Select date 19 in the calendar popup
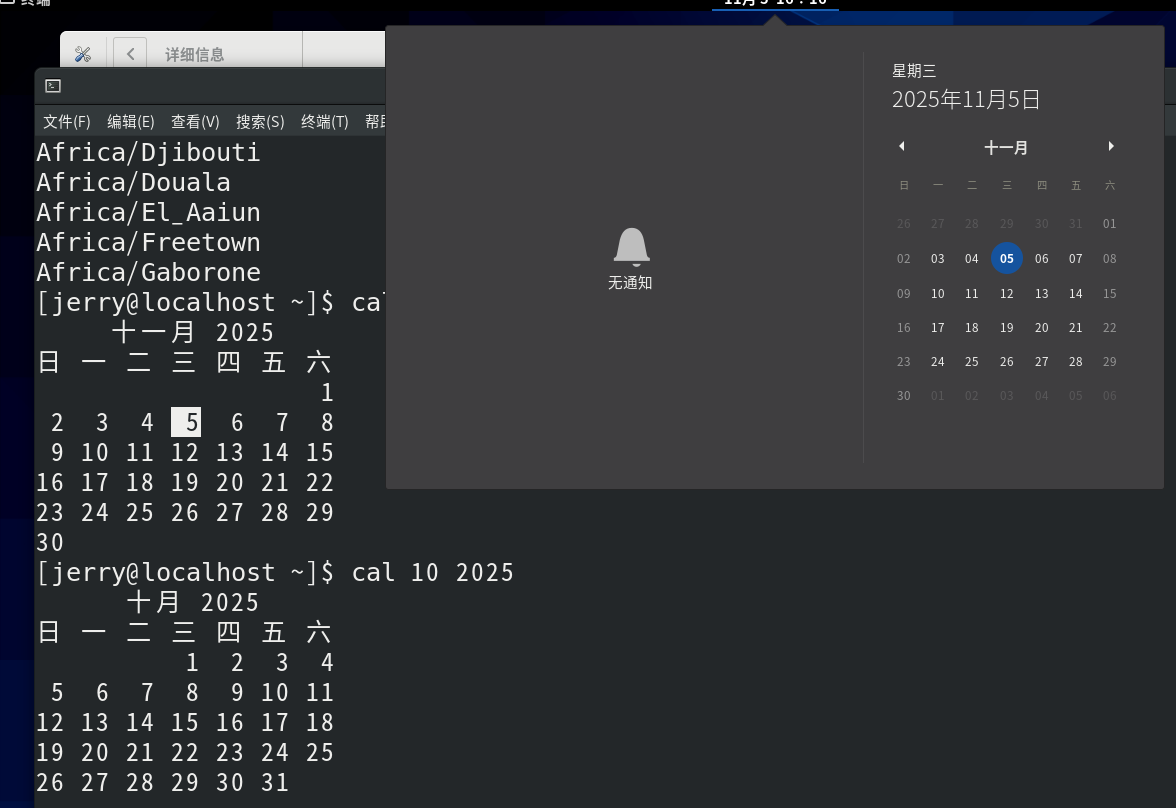This screenshot has height=808, width=1176. (x=1006, y=328)
